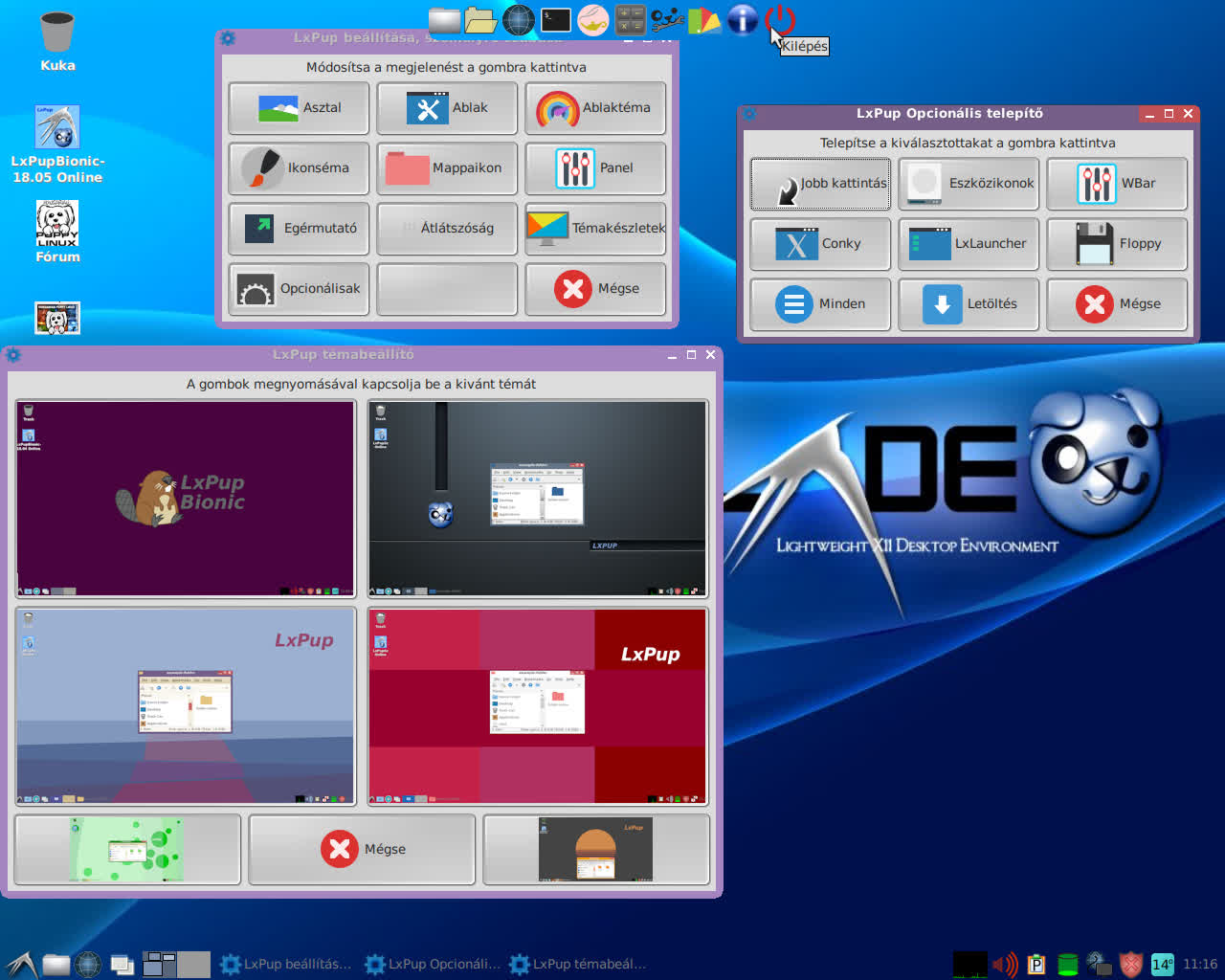Cancel LxPup beállítása with Mégse
The height and width of the screenshot is (980, 1225).
click(595, 289)
